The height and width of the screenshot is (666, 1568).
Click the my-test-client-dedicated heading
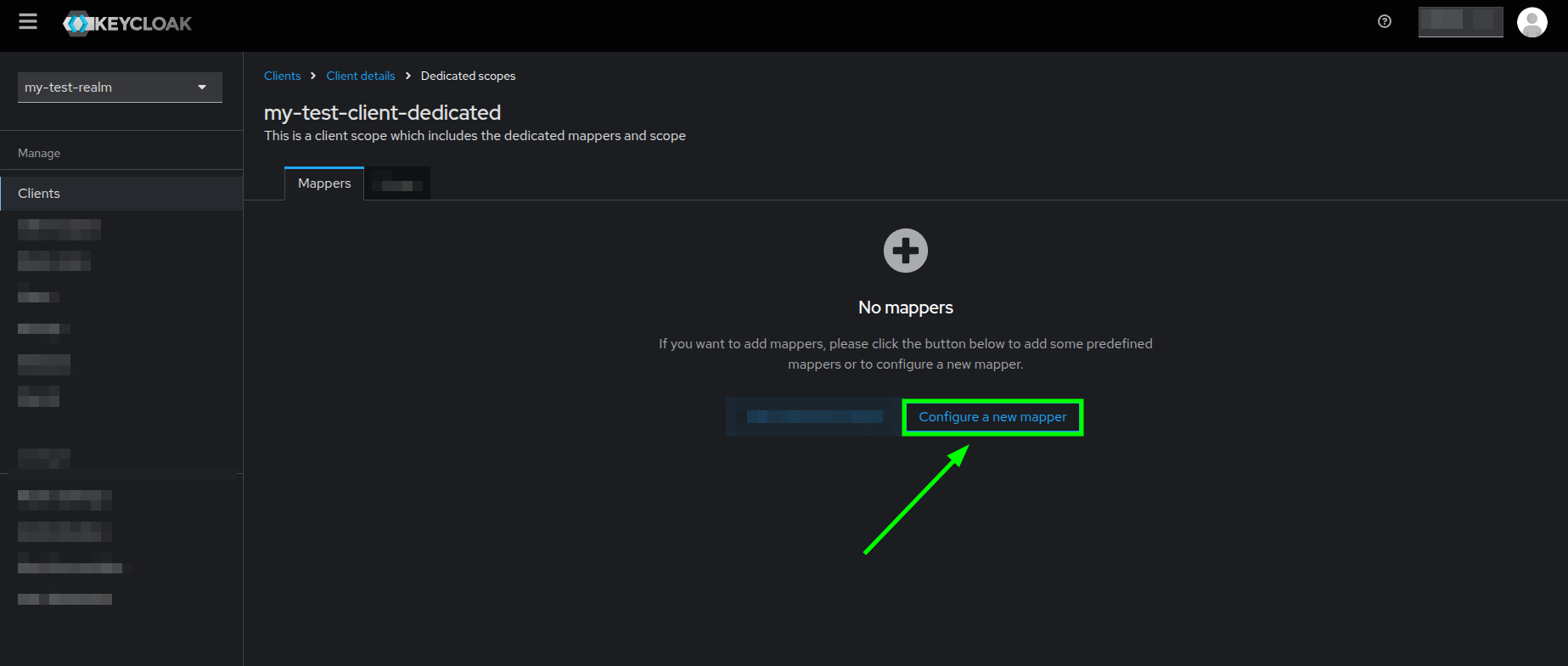[x=382, y=112]
